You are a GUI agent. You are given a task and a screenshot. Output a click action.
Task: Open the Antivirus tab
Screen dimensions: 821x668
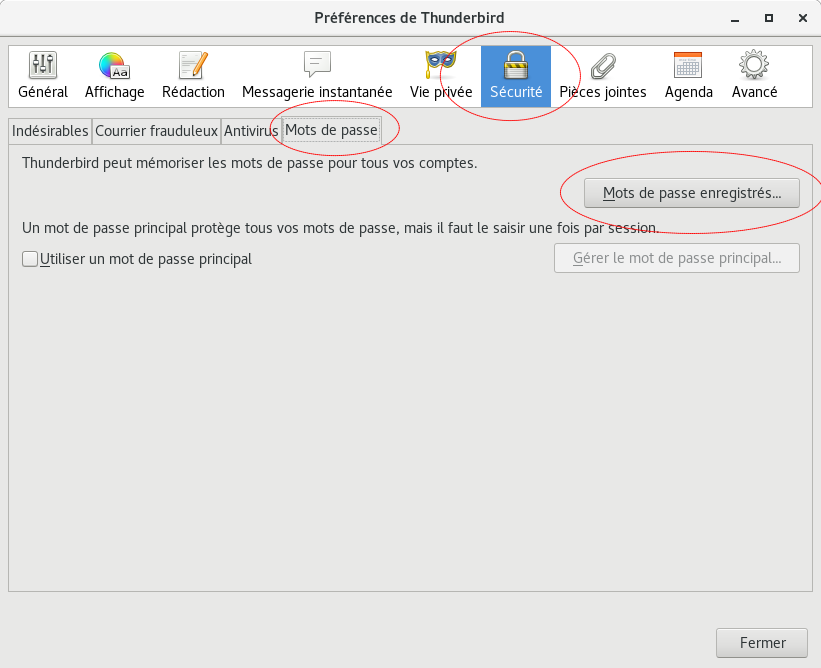pos(251,131)
